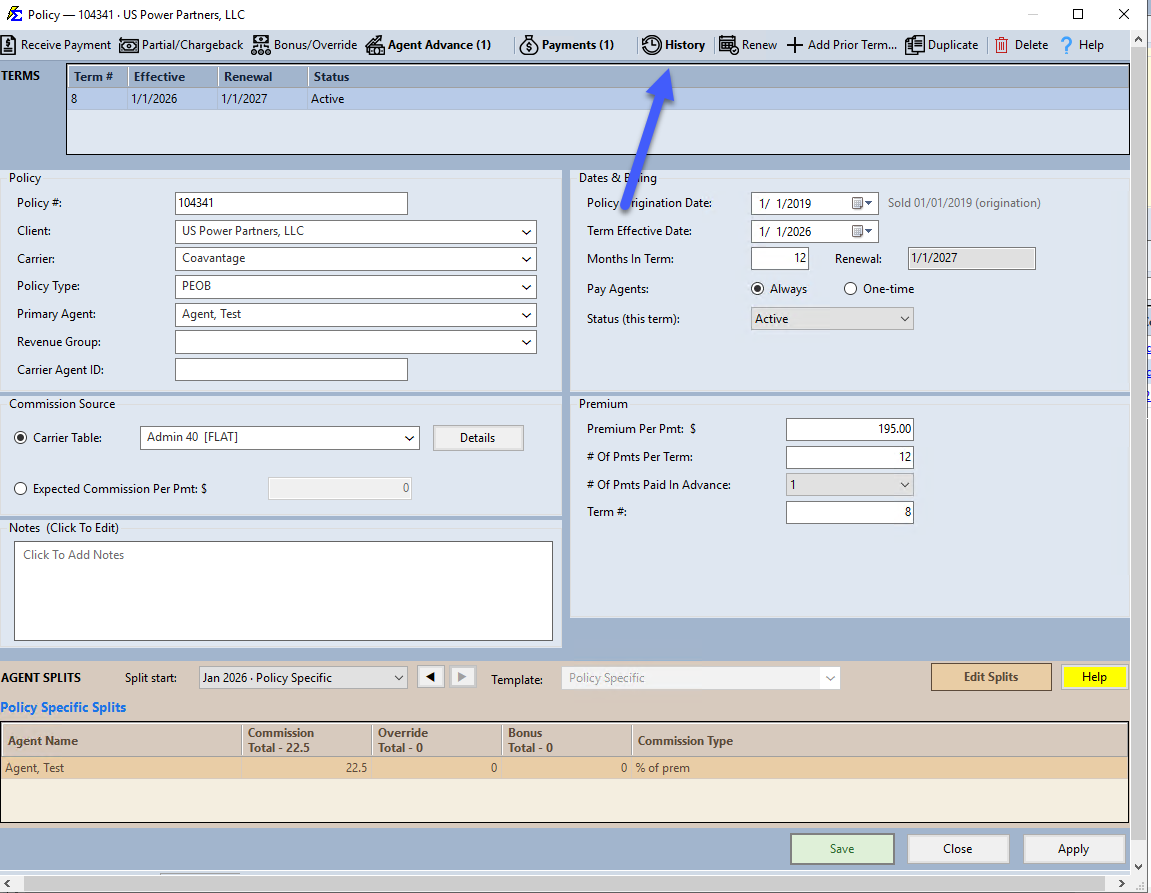The height and width of the screenshot is (893, 1151).
Task: Click left arrow of horizontal scrollbar
Action: coord(7,883)
